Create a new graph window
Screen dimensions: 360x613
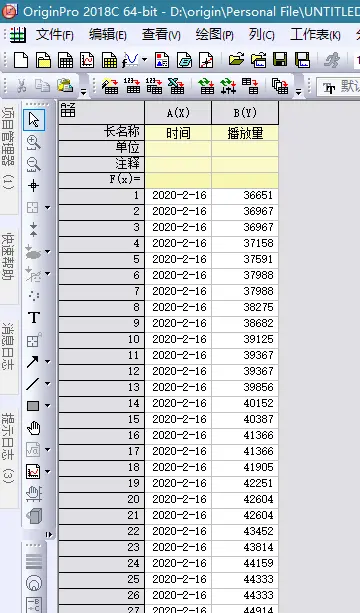pyautogui.click(x=87, y=60)
